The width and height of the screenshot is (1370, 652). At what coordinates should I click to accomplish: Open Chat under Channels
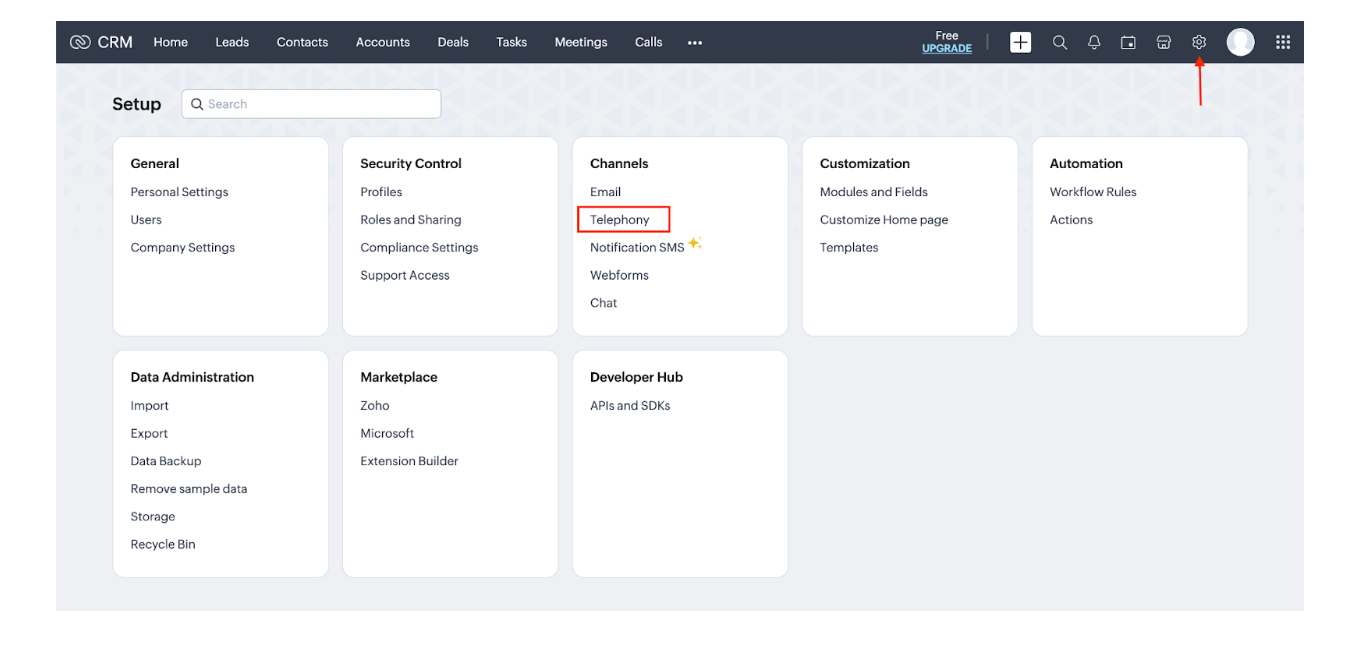pyautogui.click(x=603, y=303)
